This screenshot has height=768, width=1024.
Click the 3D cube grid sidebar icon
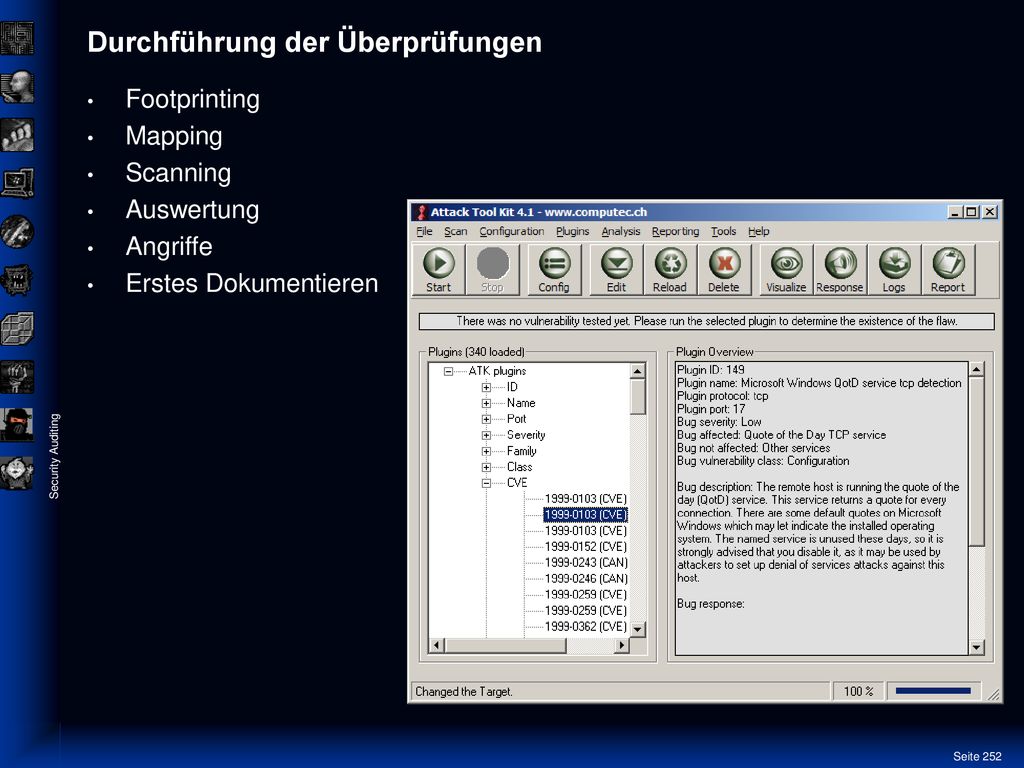coord(17,328)
